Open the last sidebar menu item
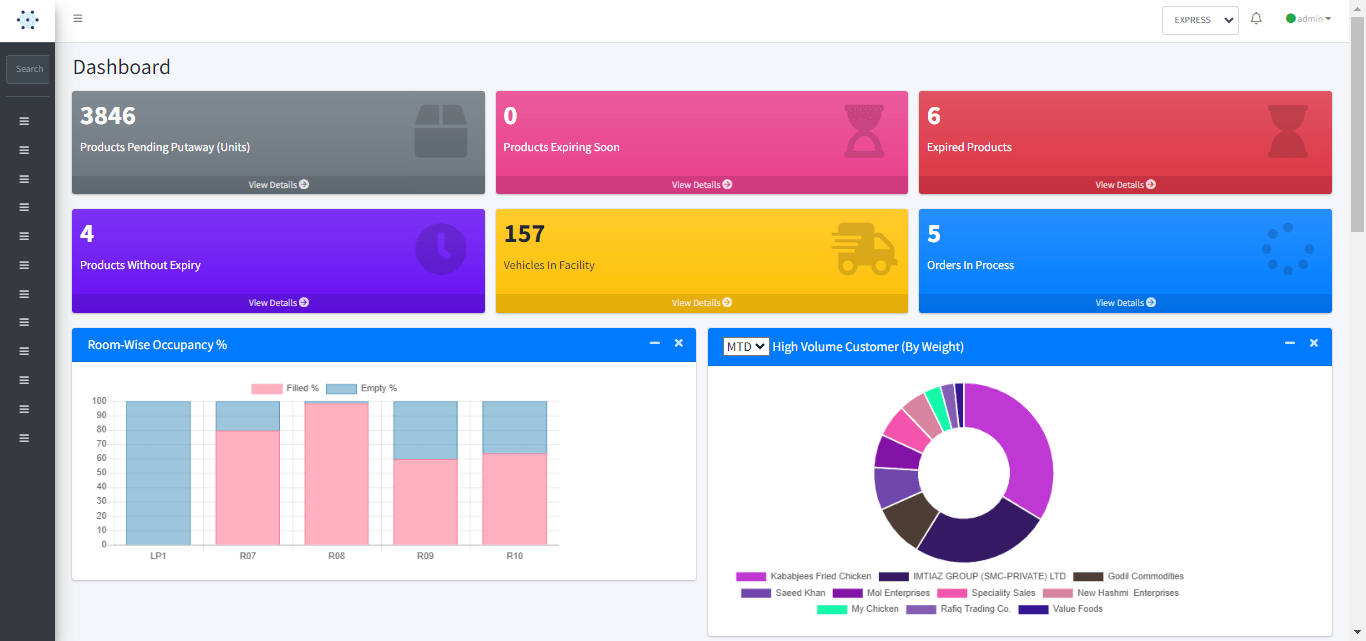Image resolution: width=1366 pixels, height=641 pixels. (24, 438)
